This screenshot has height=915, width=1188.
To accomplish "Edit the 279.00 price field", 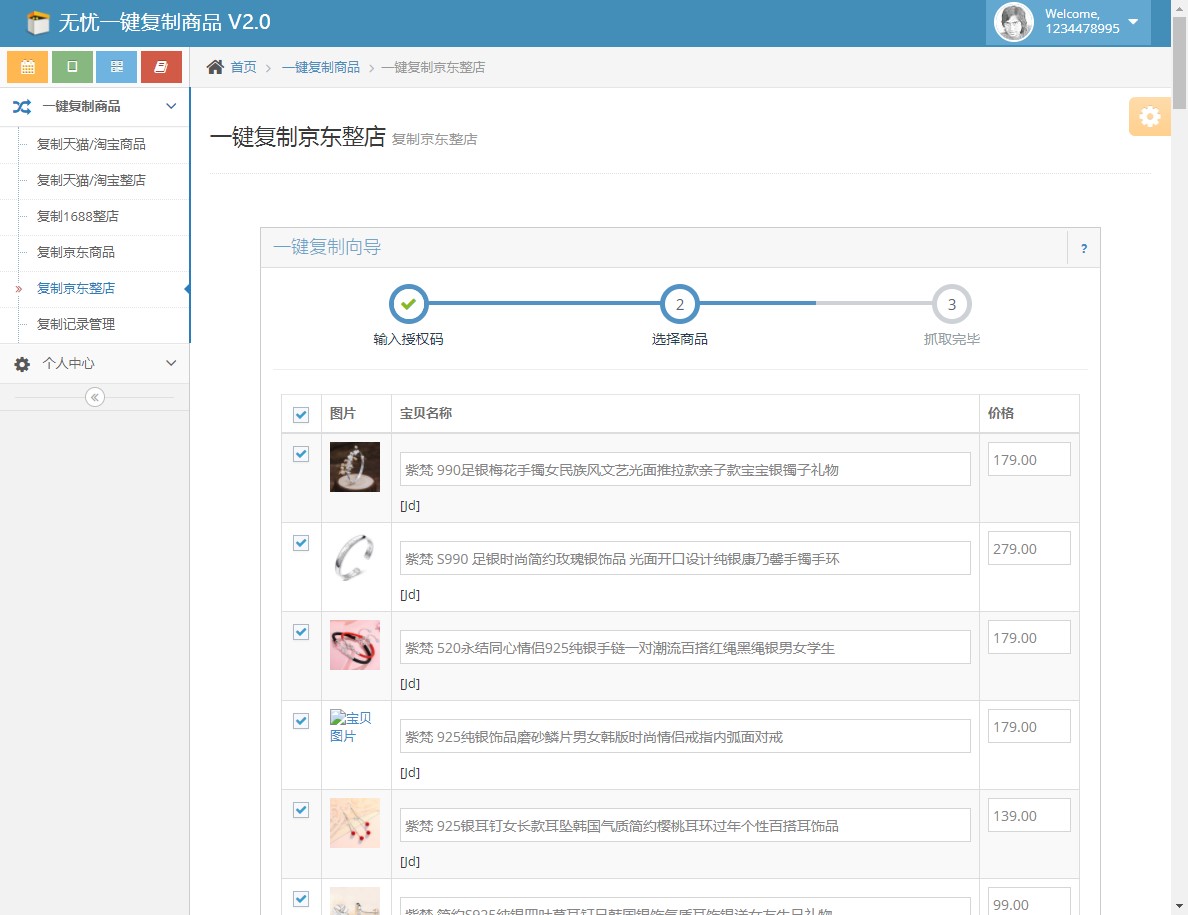I will tap(1029, 548).
